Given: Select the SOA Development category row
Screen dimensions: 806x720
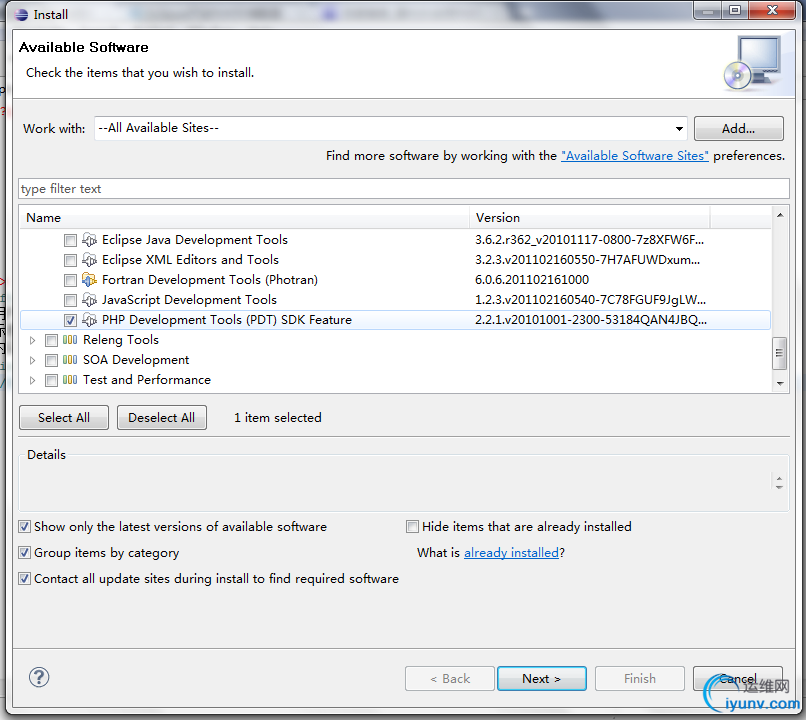Looking at the screenshot, I should 395,360.
